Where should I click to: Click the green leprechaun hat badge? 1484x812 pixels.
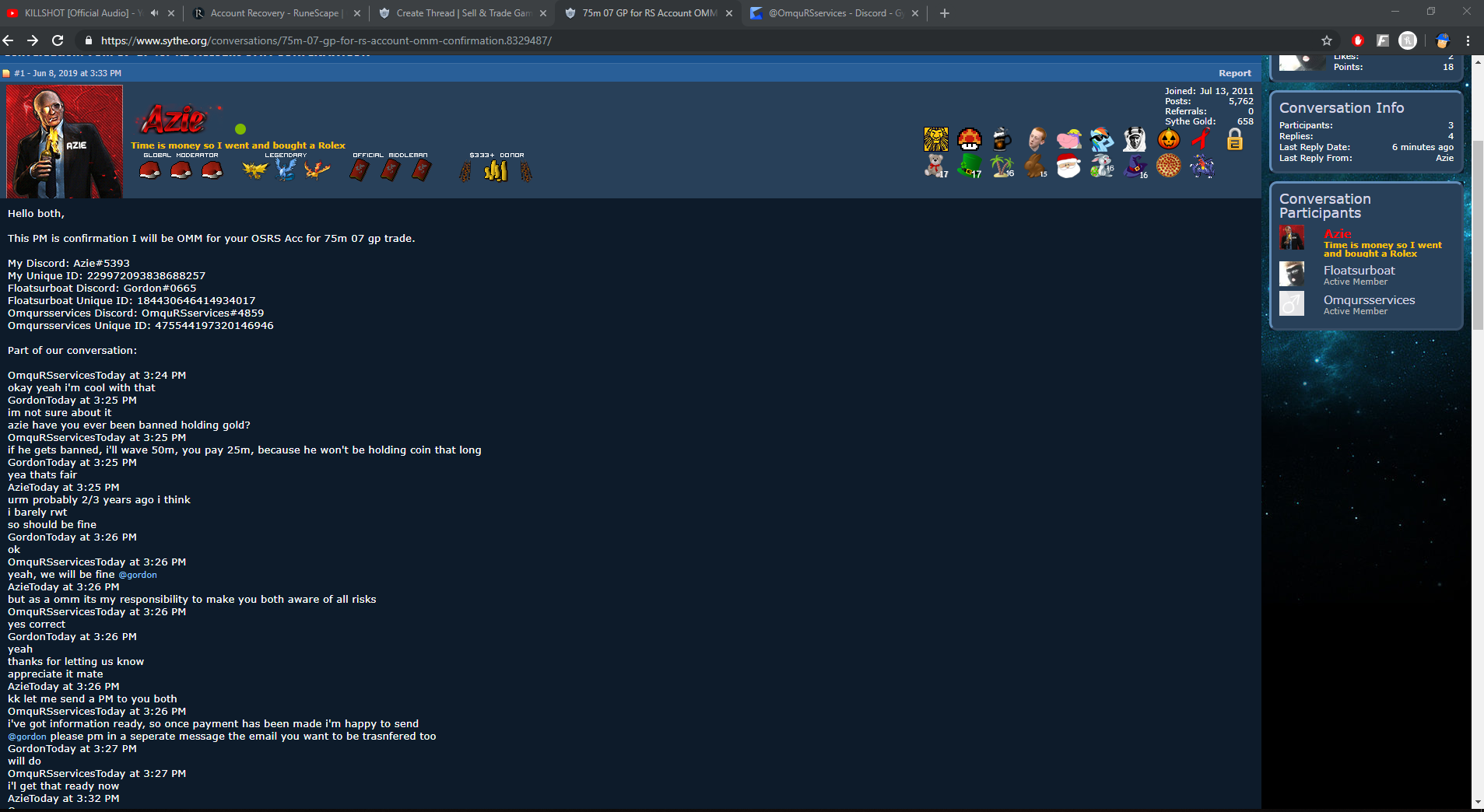tap(970, 166)
